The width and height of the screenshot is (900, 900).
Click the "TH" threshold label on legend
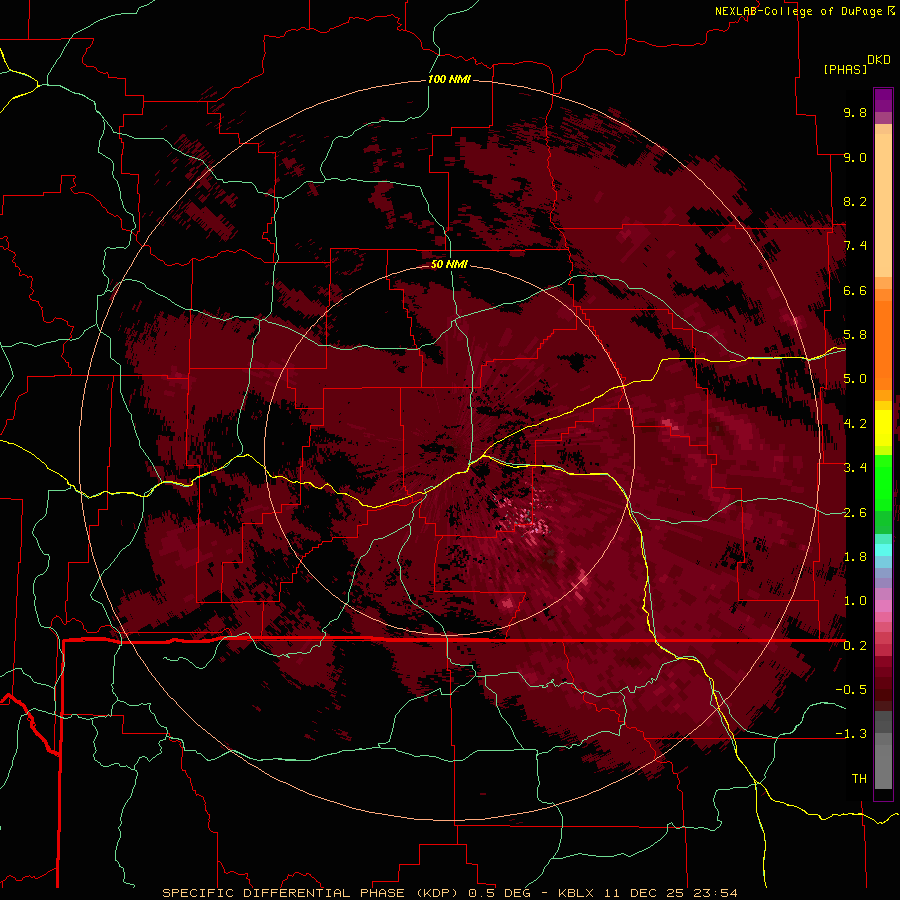[x=859, y=779]
